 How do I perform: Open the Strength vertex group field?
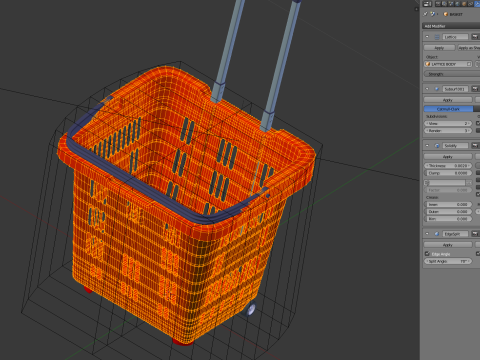tap(452, 74)
